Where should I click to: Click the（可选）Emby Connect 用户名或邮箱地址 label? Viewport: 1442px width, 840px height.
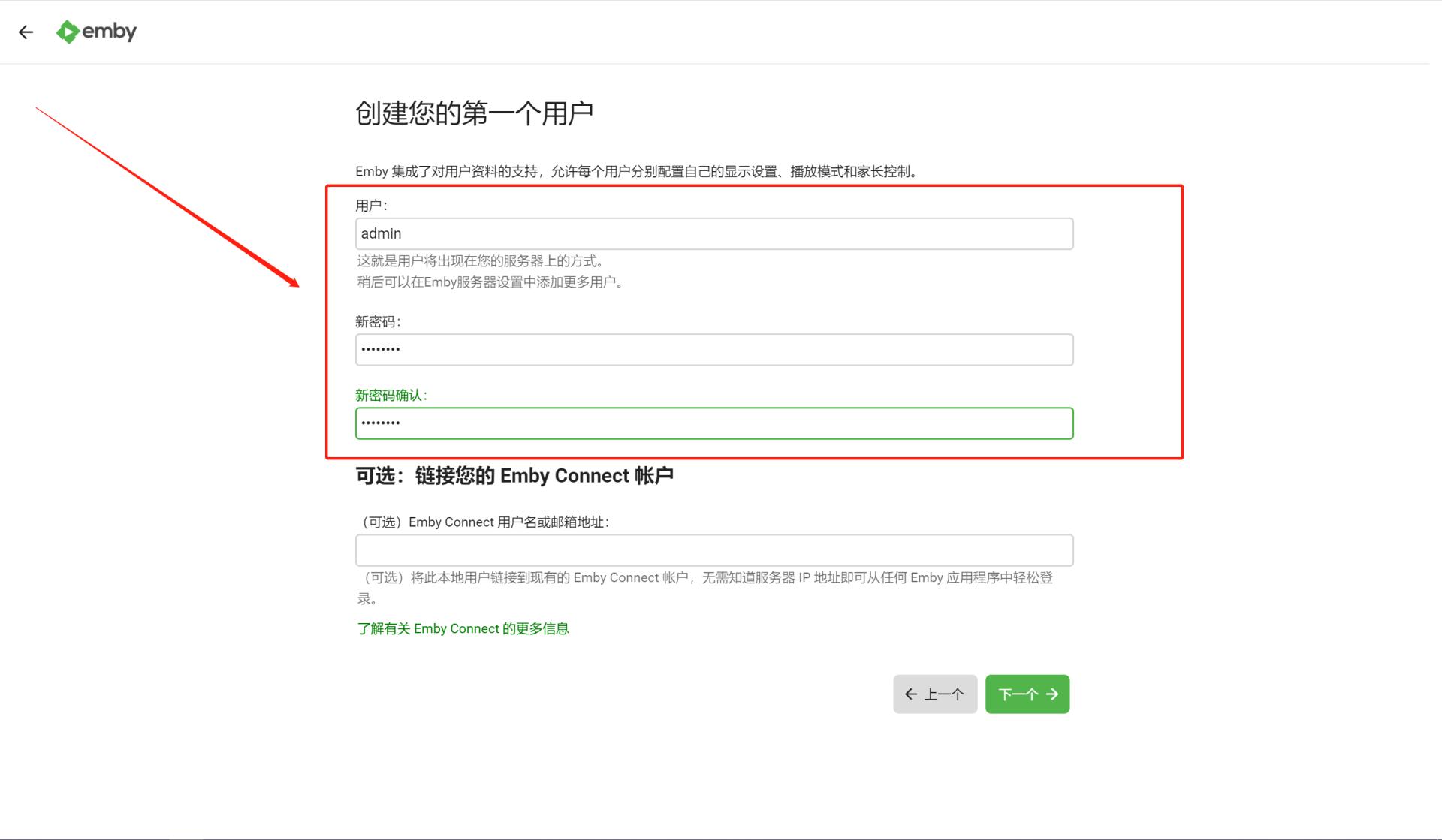point(484,522)
